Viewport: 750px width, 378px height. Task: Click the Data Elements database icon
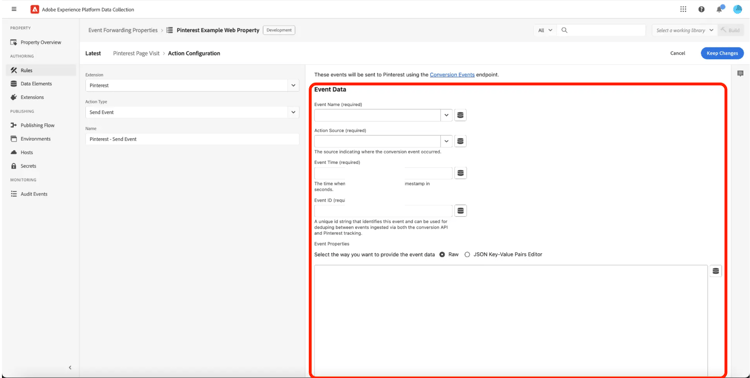pos(14,84)
